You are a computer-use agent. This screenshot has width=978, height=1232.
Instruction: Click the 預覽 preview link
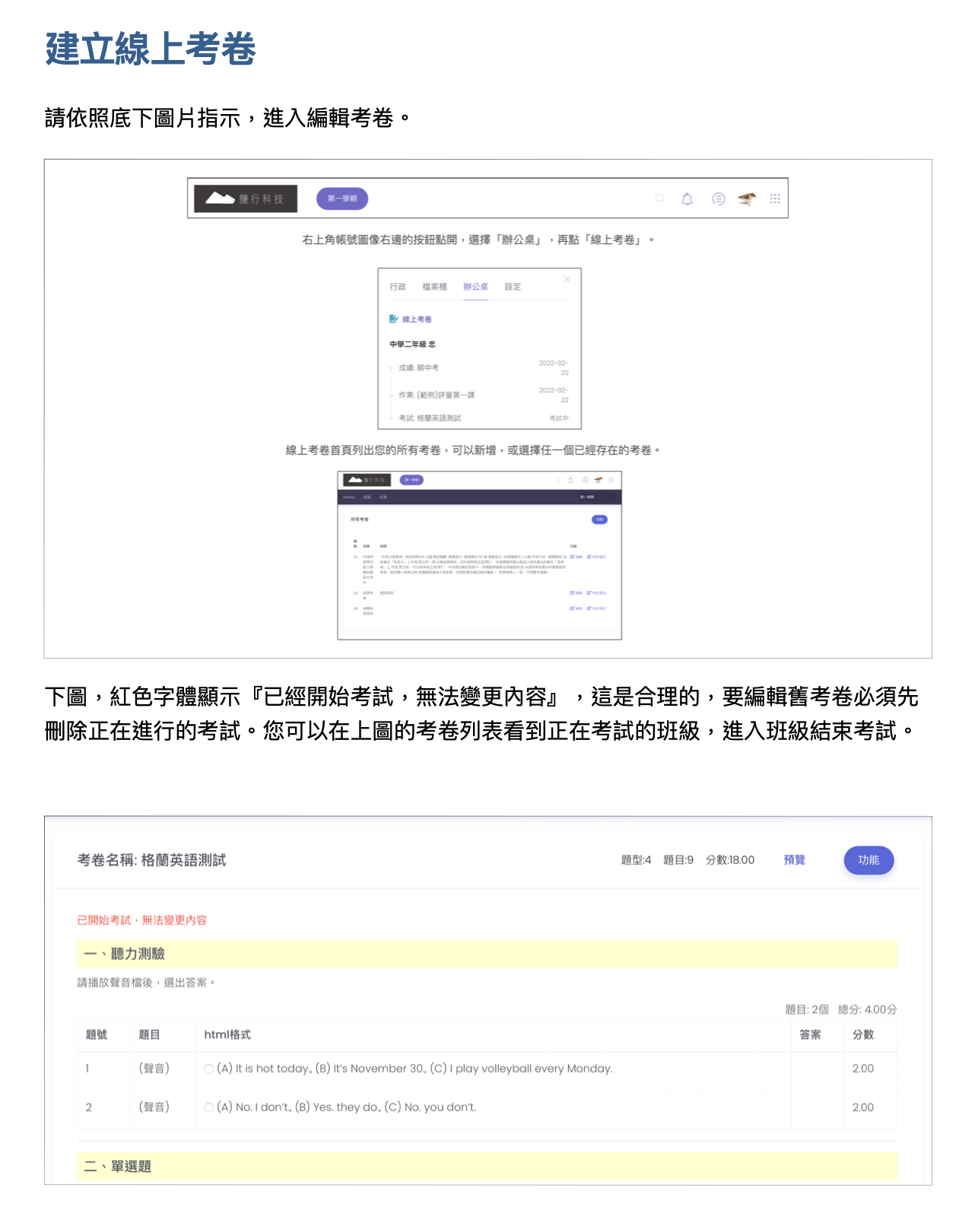pyautogui.click(x=794, y=860)
